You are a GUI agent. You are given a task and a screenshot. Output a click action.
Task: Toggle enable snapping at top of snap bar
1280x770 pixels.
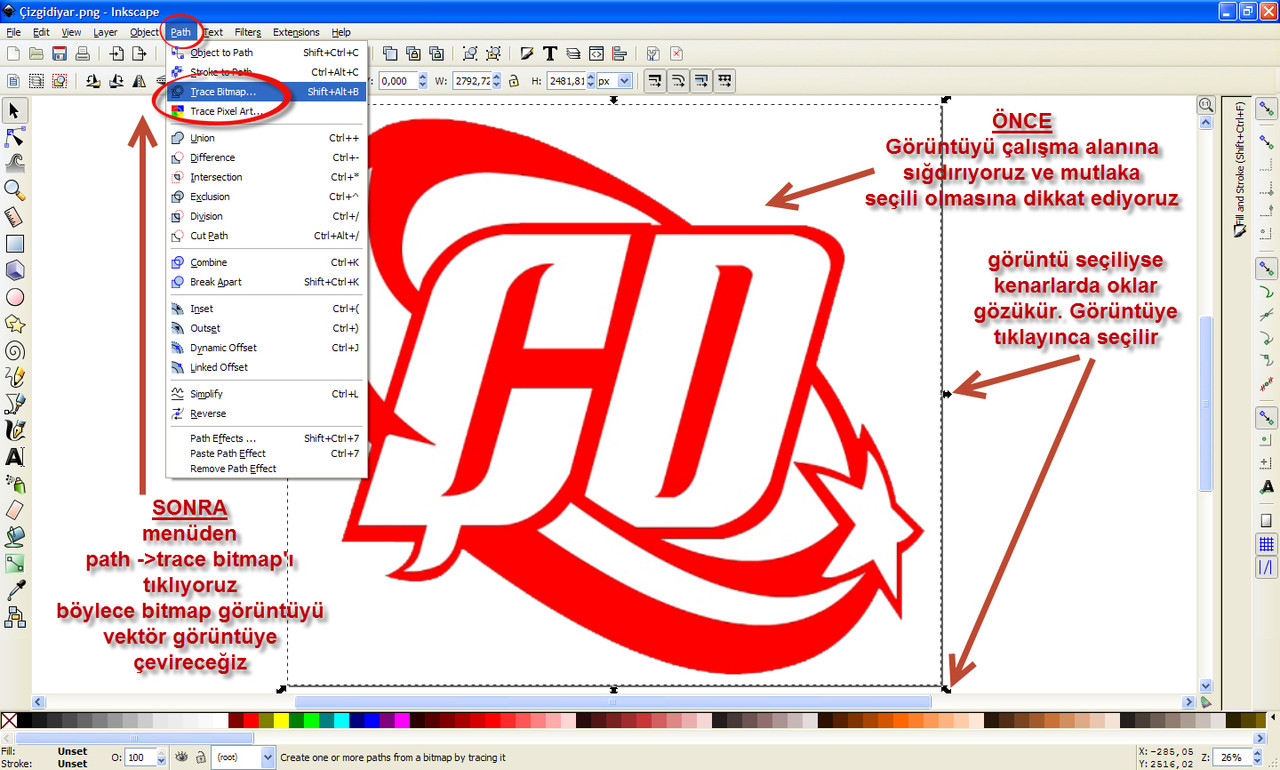click(x=1266, y=109)
